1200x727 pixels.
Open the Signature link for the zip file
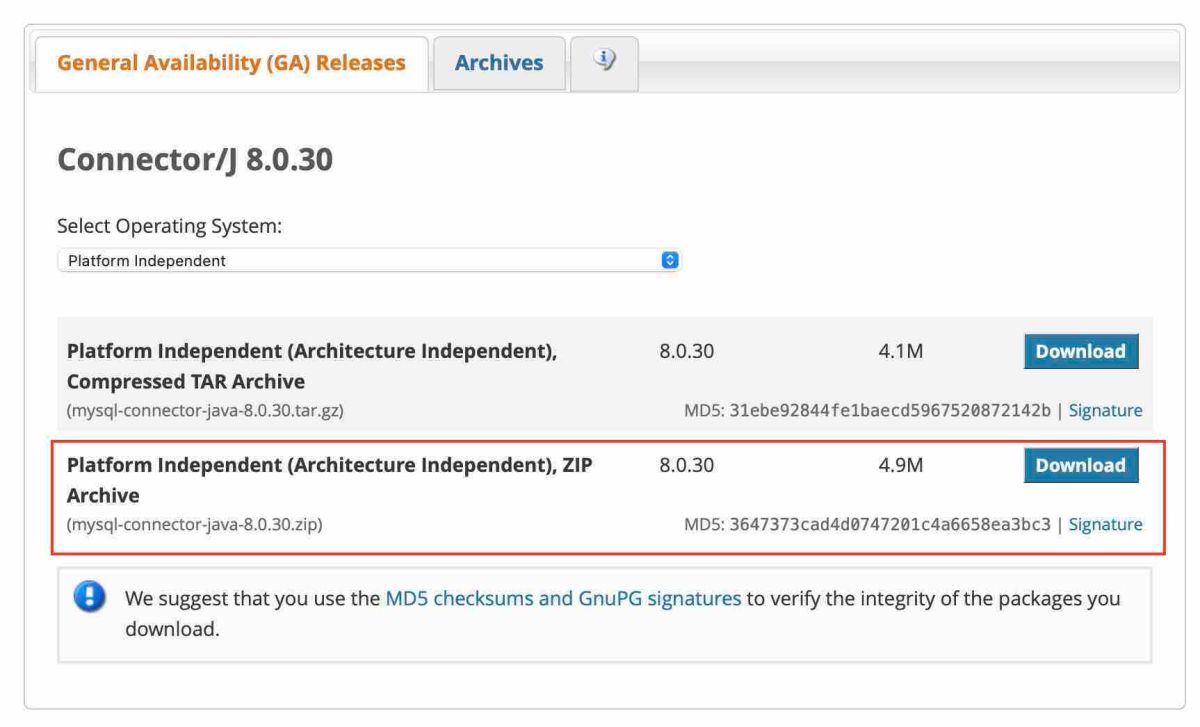(x=1105, y=524)
